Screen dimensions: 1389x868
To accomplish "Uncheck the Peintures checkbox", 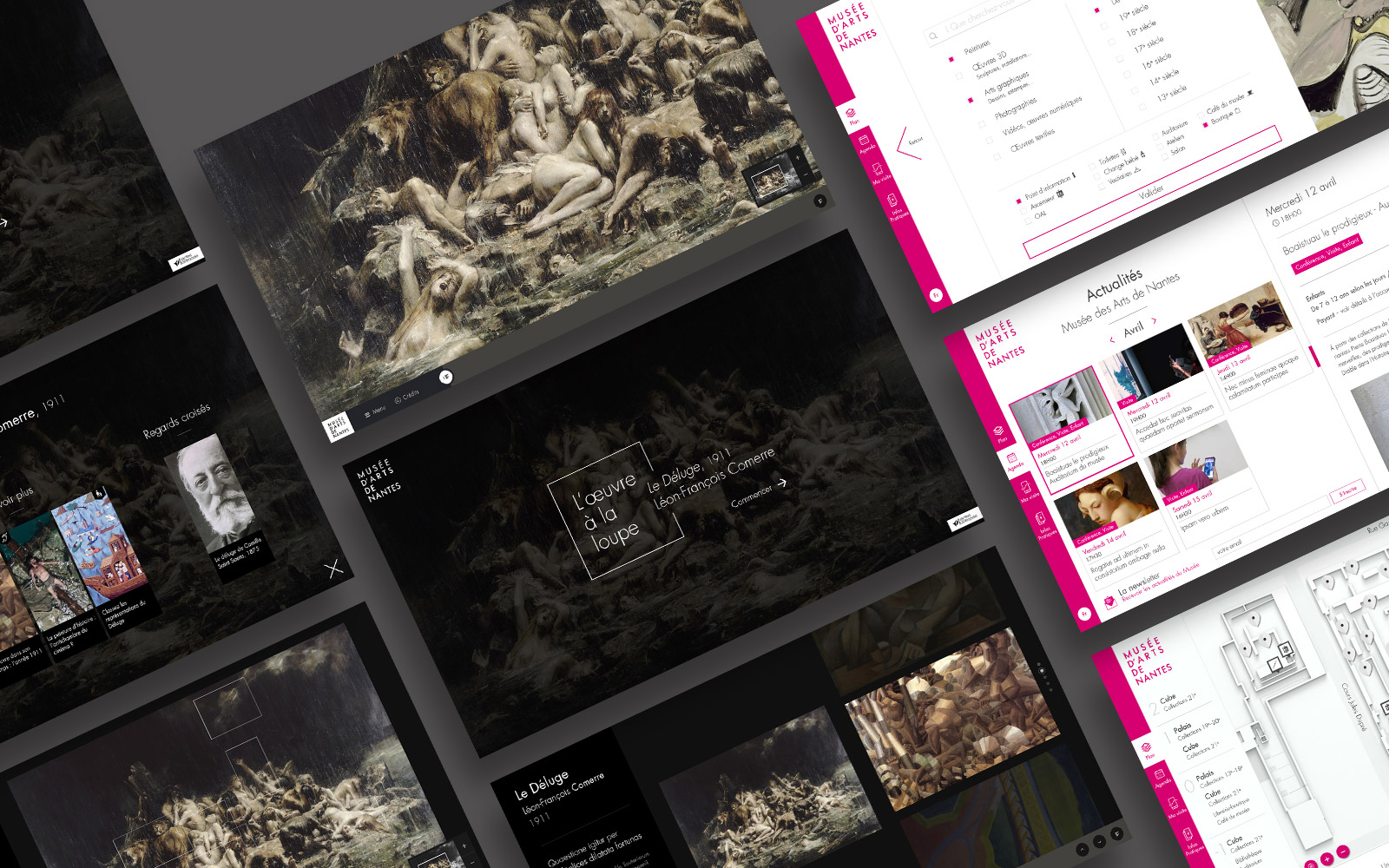I will (951, 59).
